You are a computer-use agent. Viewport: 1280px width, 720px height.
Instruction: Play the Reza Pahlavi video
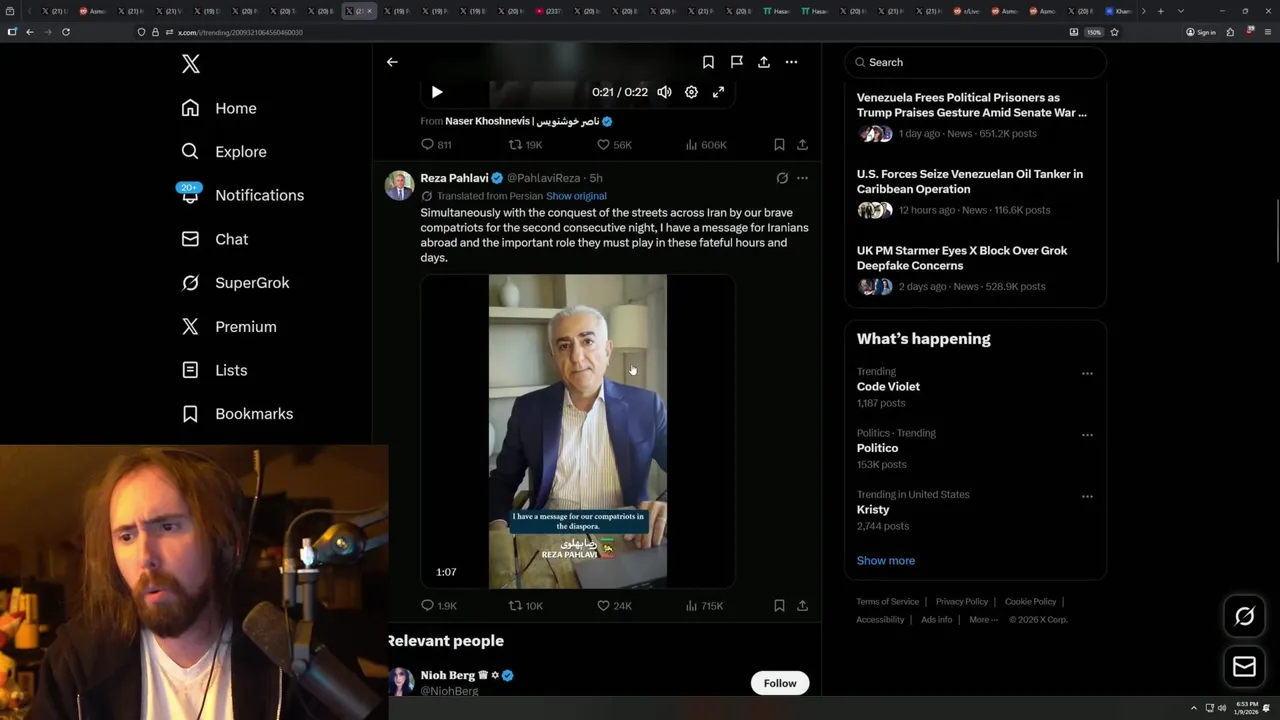577,431
